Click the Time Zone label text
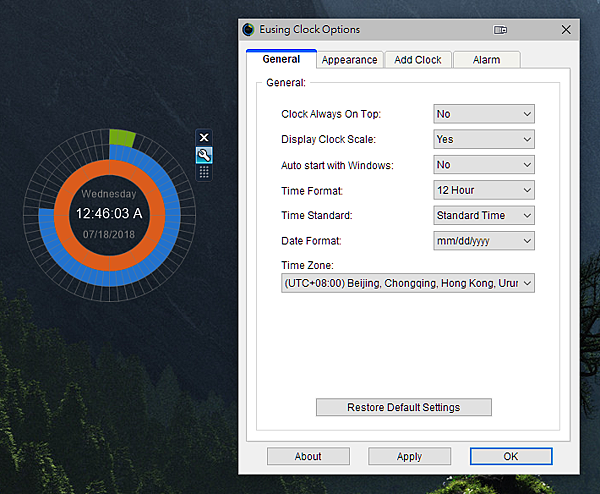The width and height of the screenshot is (600, 494). click(307, 265)
